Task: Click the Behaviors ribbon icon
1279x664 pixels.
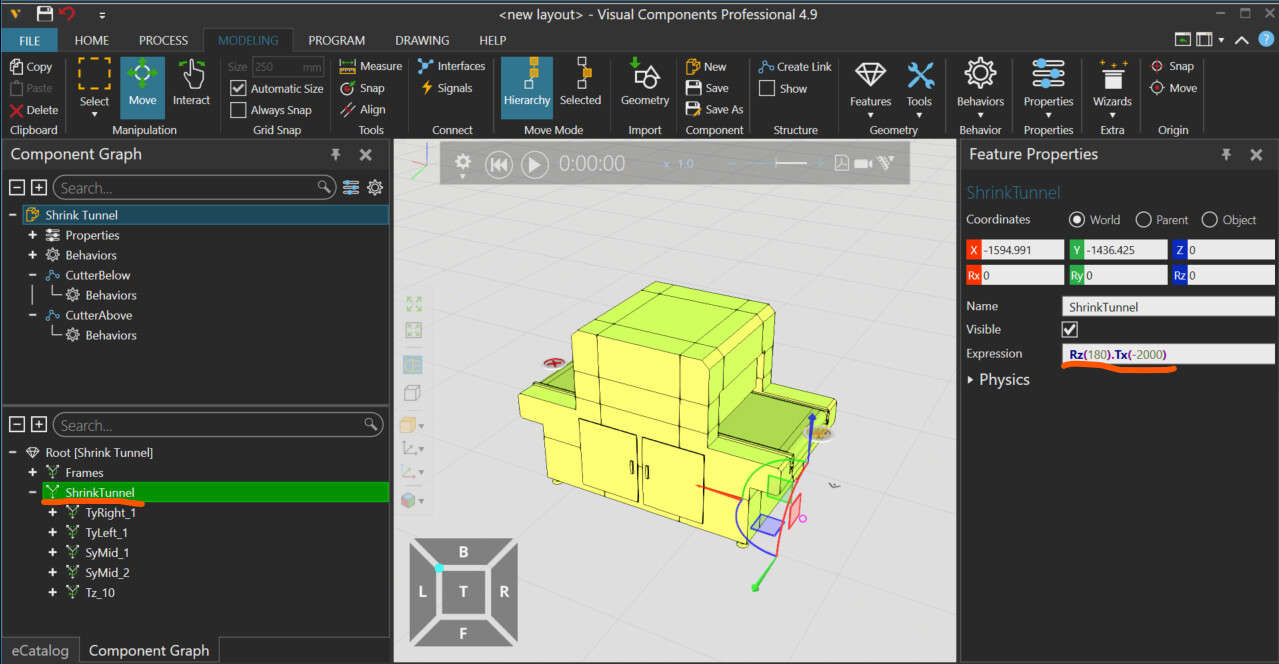Action: pos(979,86)
